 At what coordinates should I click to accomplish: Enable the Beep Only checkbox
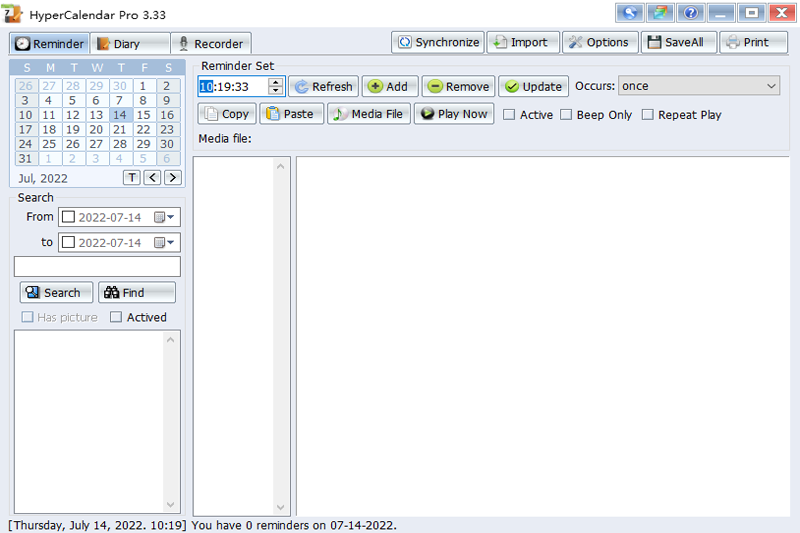[x=566, y=115]
